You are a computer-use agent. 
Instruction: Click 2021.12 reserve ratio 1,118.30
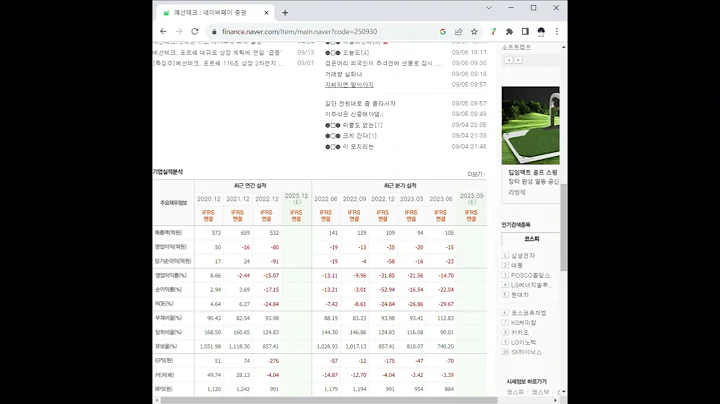point(239,347)
